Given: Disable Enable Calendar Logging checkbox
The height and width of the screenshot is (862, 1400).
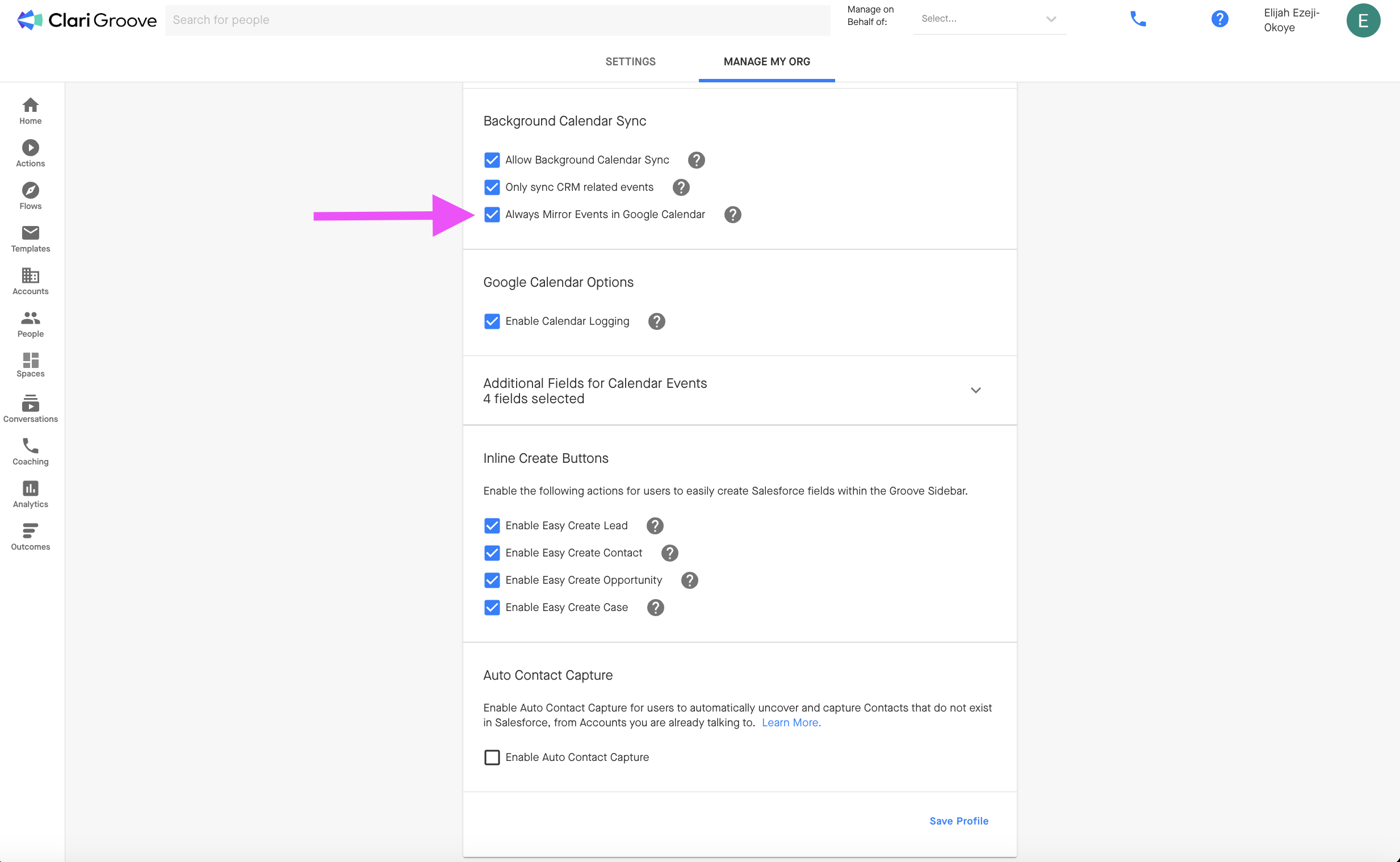Looking at the screenshot, I should click(492, 321).
